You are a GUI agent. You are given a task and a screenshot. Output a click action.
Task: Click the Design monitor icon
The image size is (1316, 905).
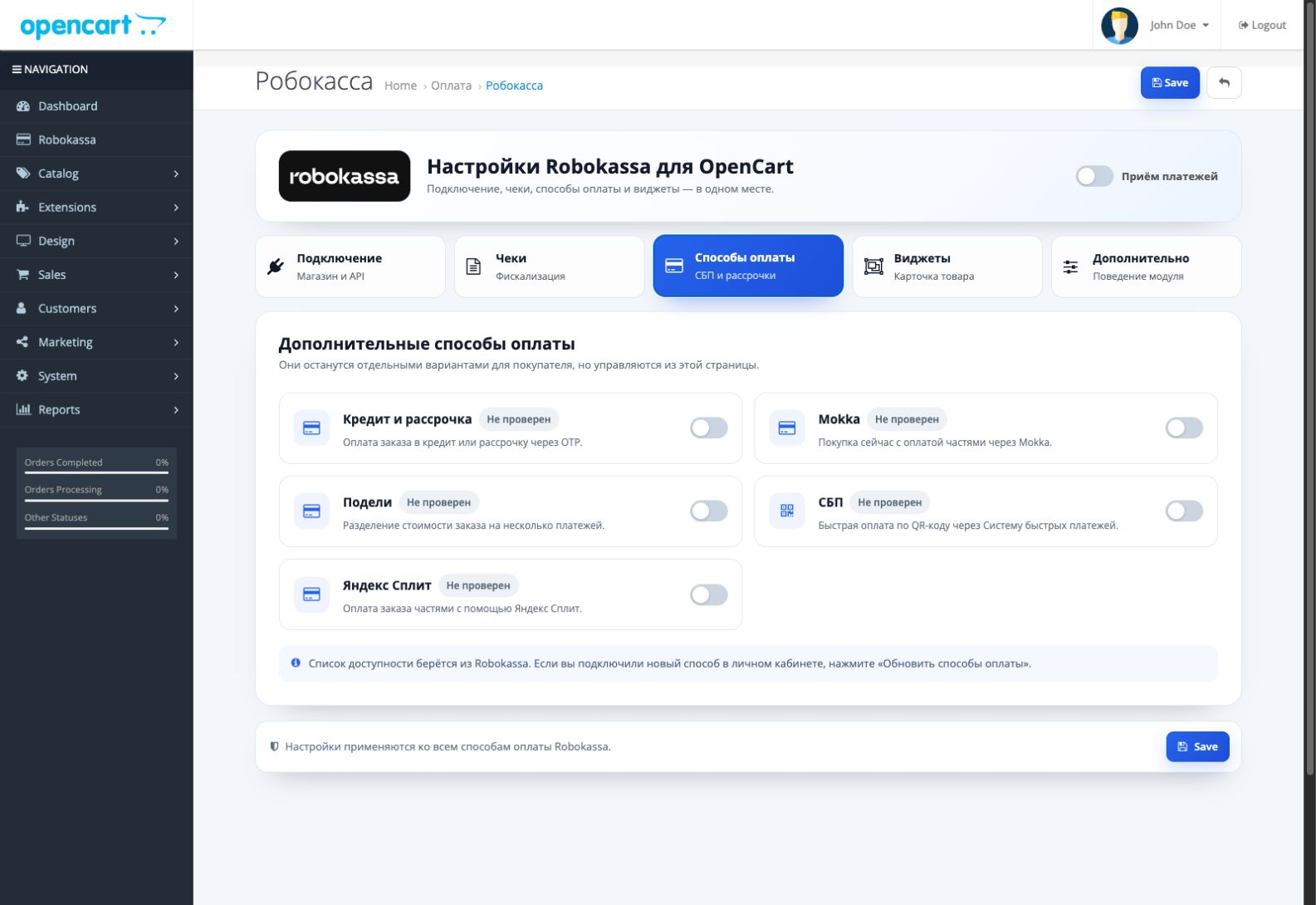pos(23,241)
